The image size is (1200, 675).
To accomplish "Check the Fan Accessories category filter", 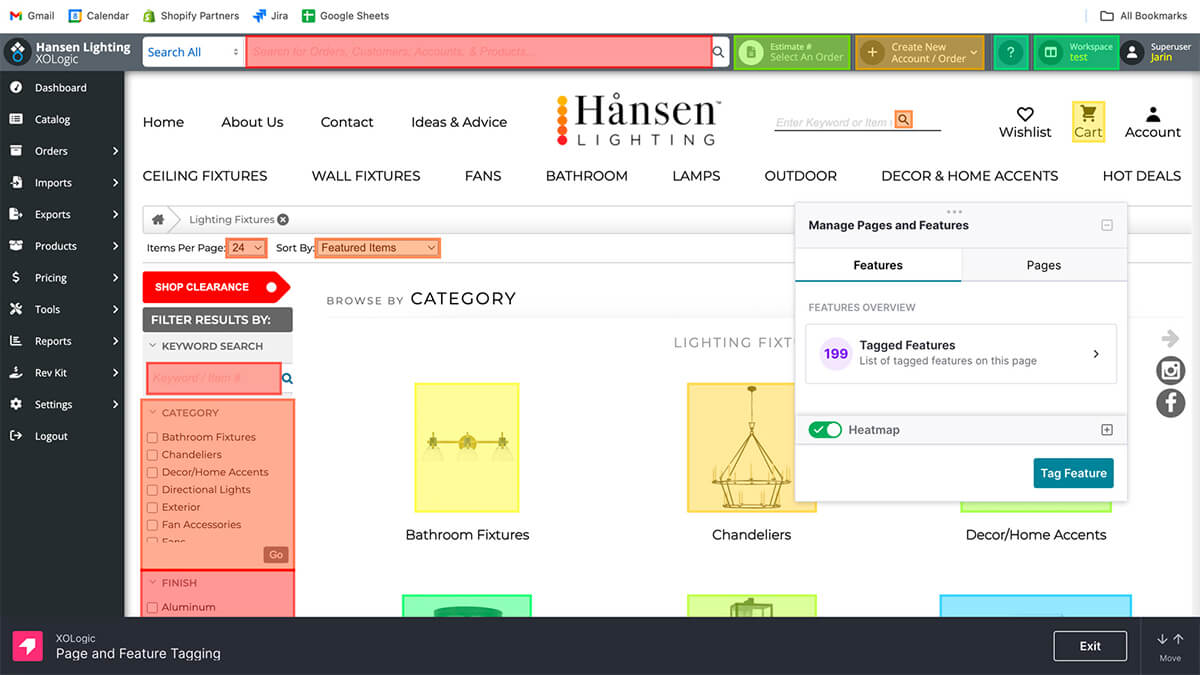I will pyautogui.click(x=152, y=525).
